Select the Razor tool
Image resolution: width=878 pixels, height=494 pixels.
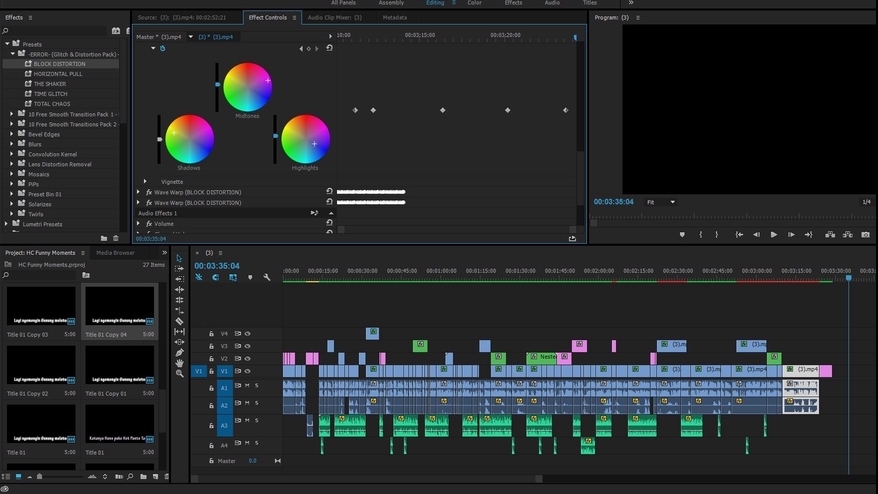[x=179, y=321]
